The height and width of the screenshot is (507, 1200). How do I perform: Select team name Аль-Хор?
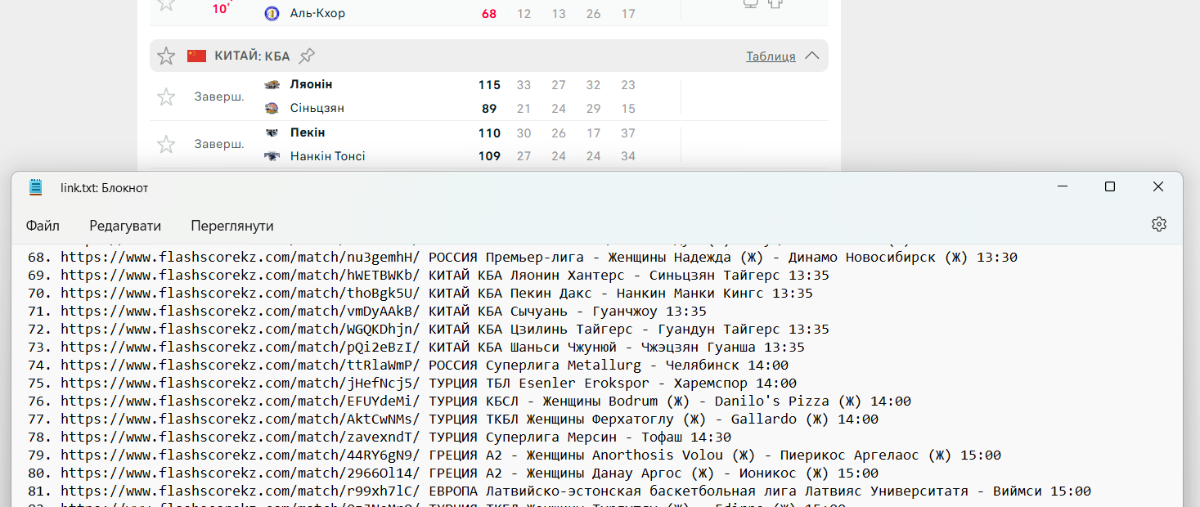pyautogui.click(x=319, y=14)
